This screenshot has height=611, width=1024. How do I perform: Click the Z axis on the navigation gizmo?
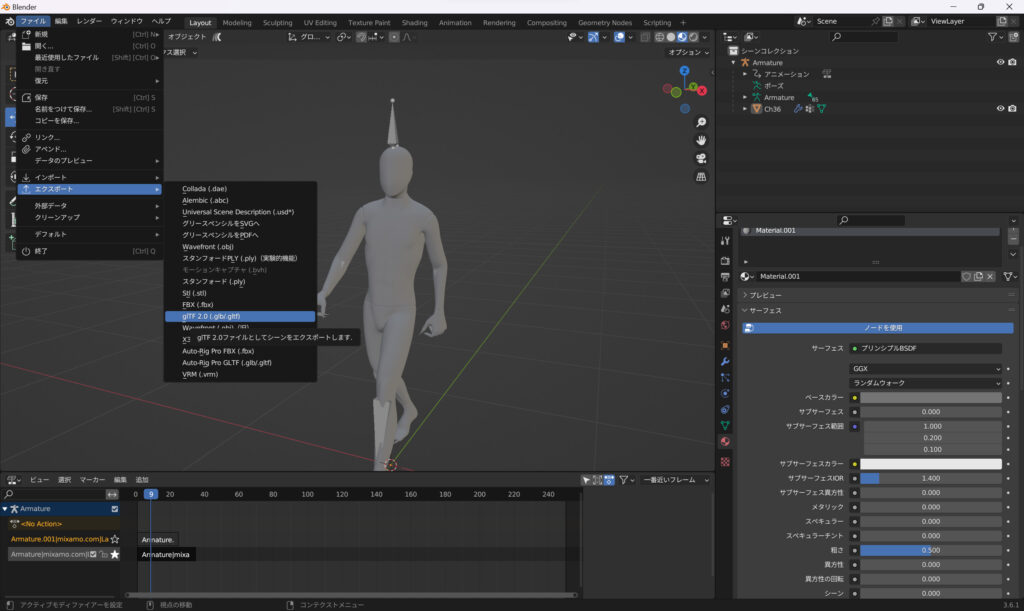pyautogui.click(x=684, y=72)
